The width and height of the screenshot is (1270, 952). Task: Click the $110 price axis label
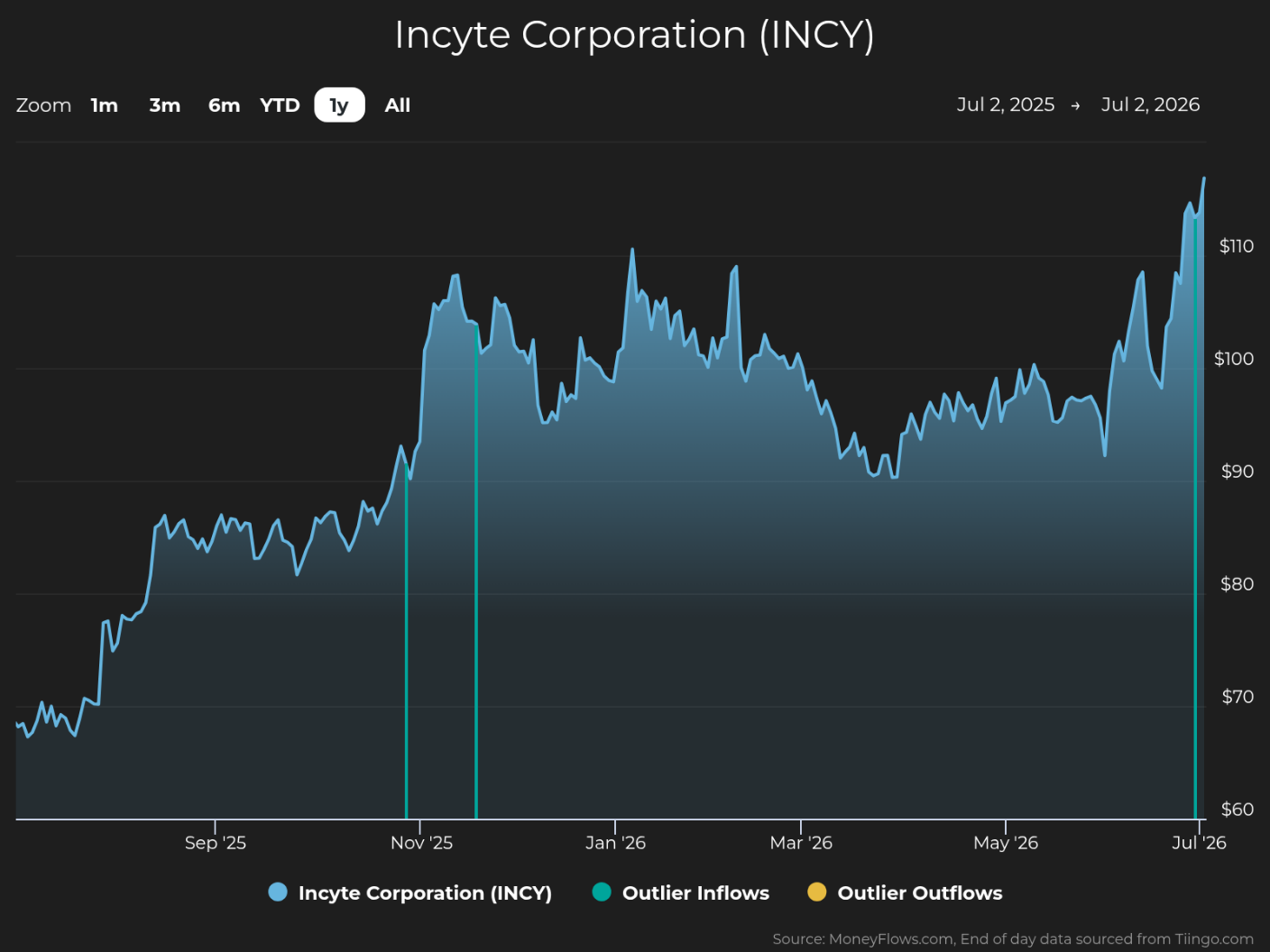1237,246
